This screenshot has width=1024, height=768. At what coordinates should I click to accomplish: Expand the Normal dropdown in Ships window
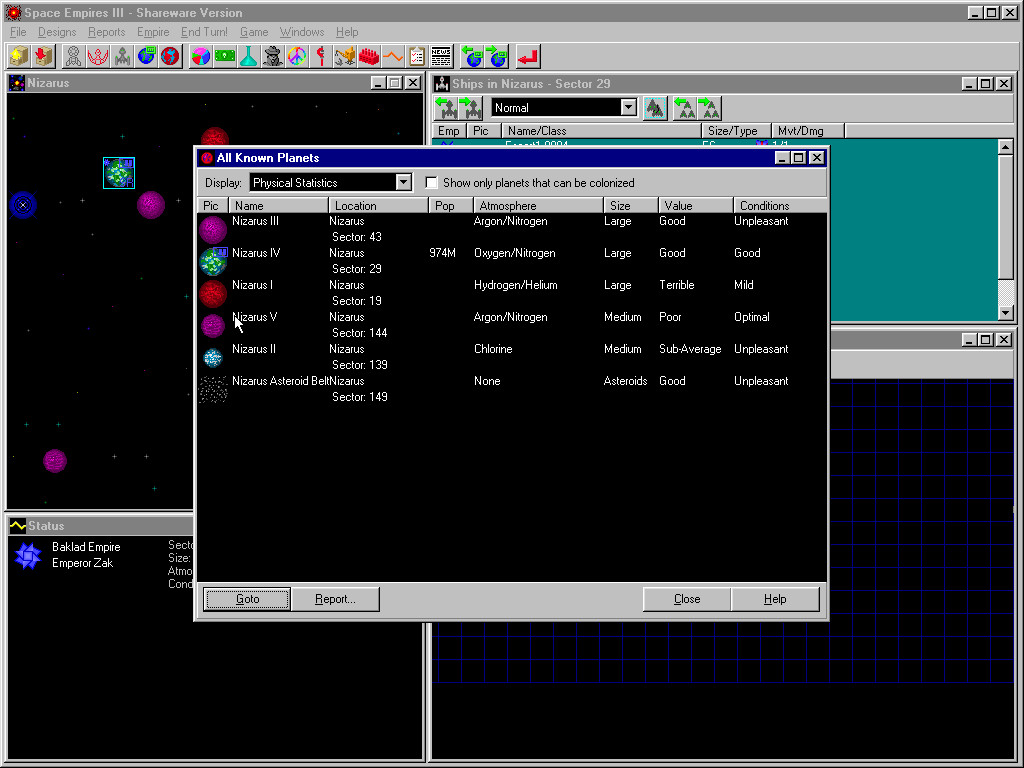628,108
